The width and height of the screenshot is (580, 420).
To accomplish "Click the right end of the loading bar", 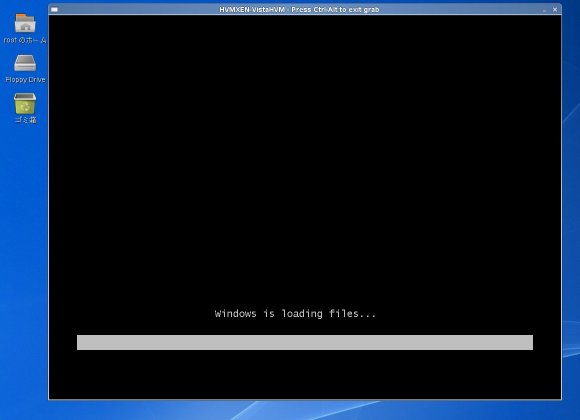I will pyautogui.click(x=530, y=342).
